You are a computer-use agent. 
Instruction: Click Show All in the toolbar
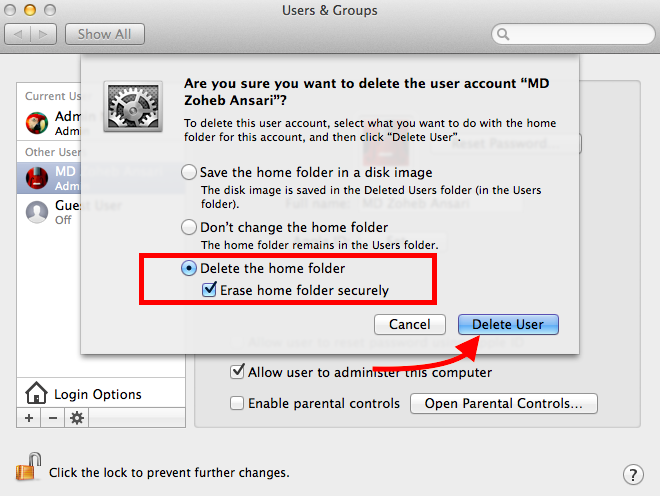tap(105, 34)
